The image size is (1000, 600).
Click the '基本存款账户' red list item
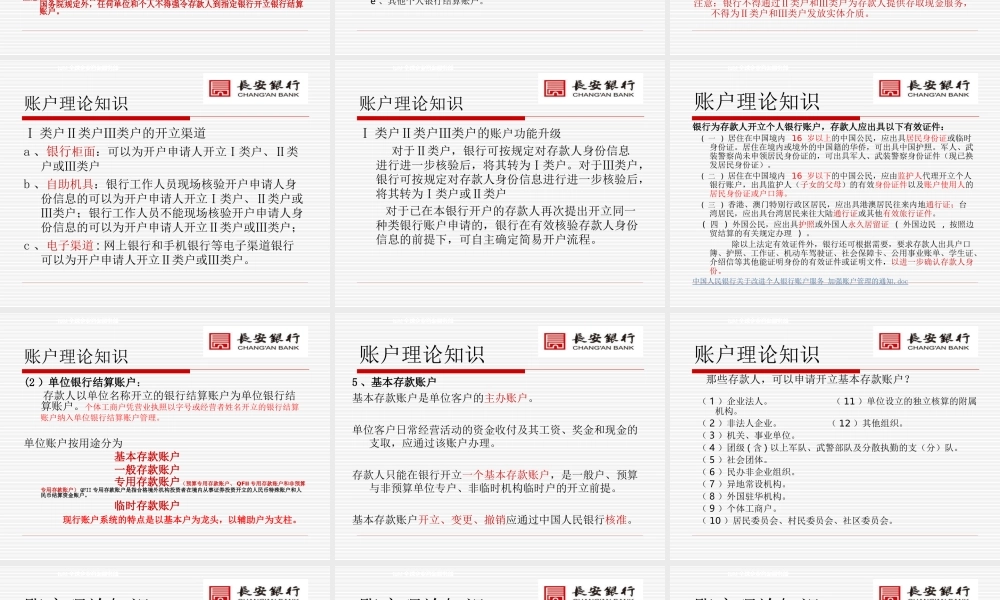pos(148,454)
